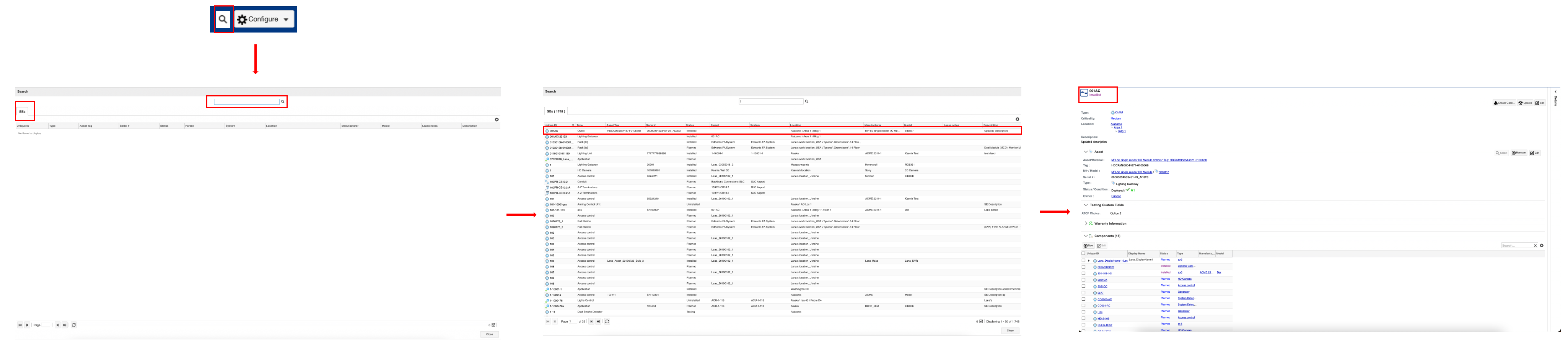
Task: Open the MR-50 single reader I/O Module asset link
Action: coord(1159,160)
